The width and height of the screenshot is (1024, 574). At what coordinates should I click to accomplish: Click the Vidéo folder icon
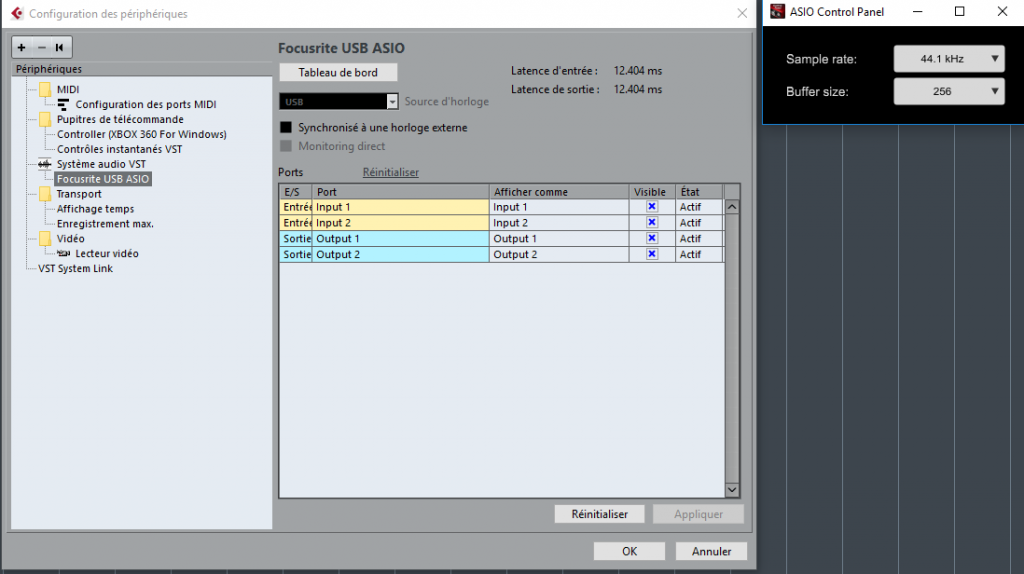(45, 238)
